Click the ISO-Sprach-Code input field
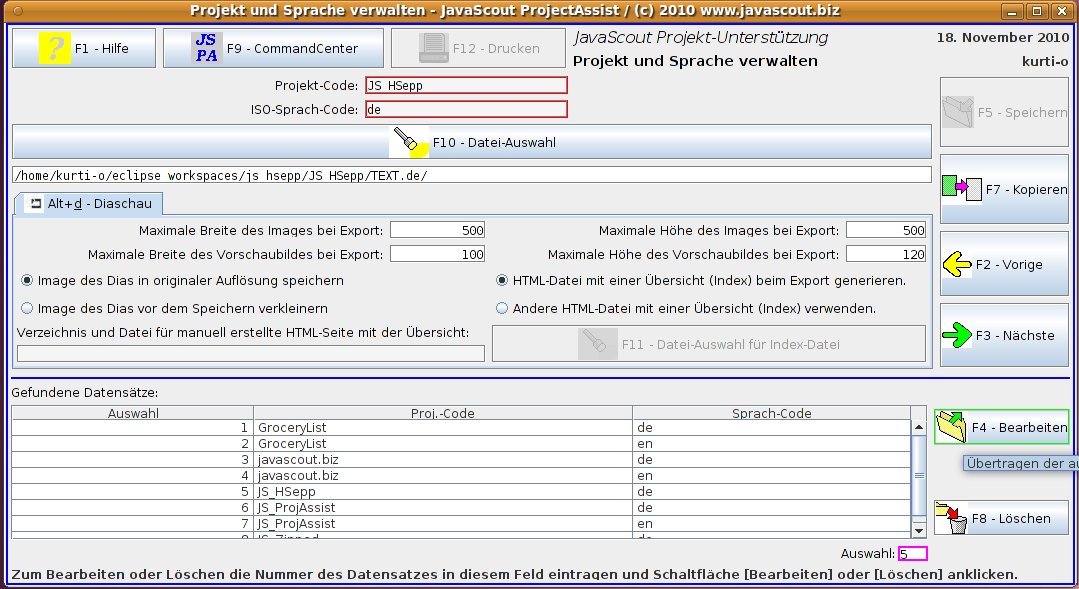 466,109
